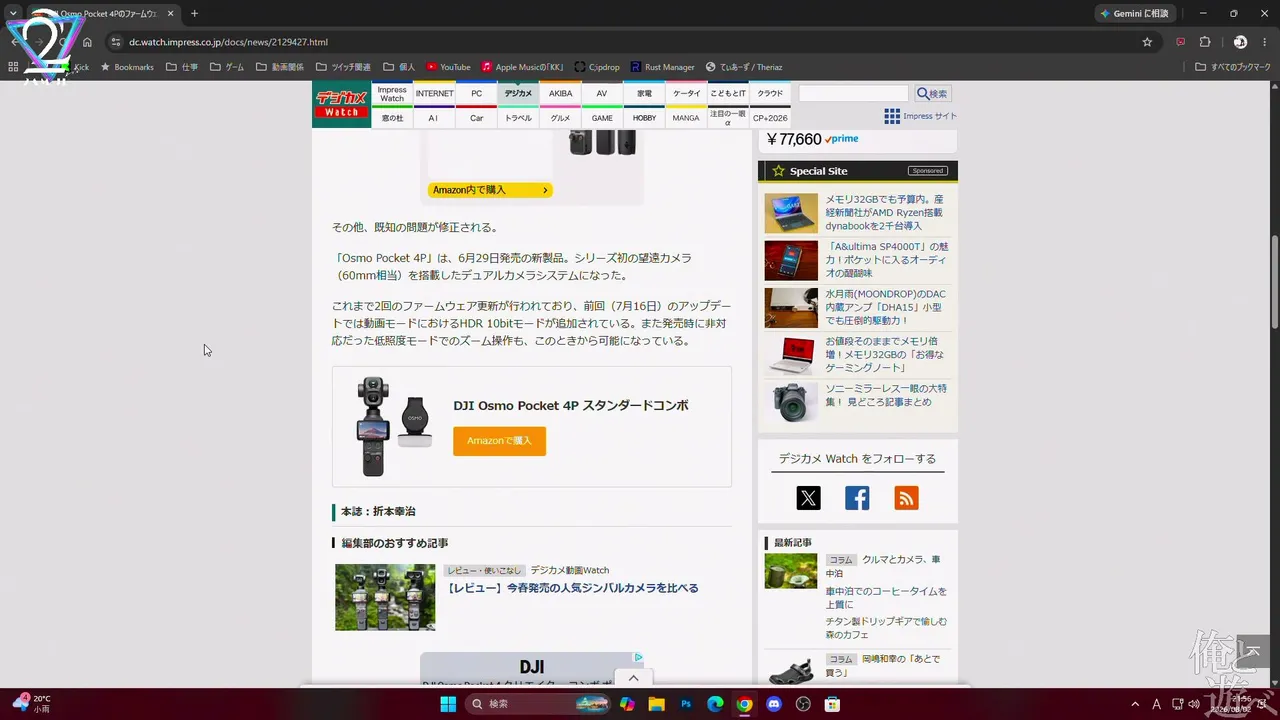This screenshot has height=720, width=1280.
Task: Click the Sony mirrorless lens thumbnail
Action: coord(791,401)
